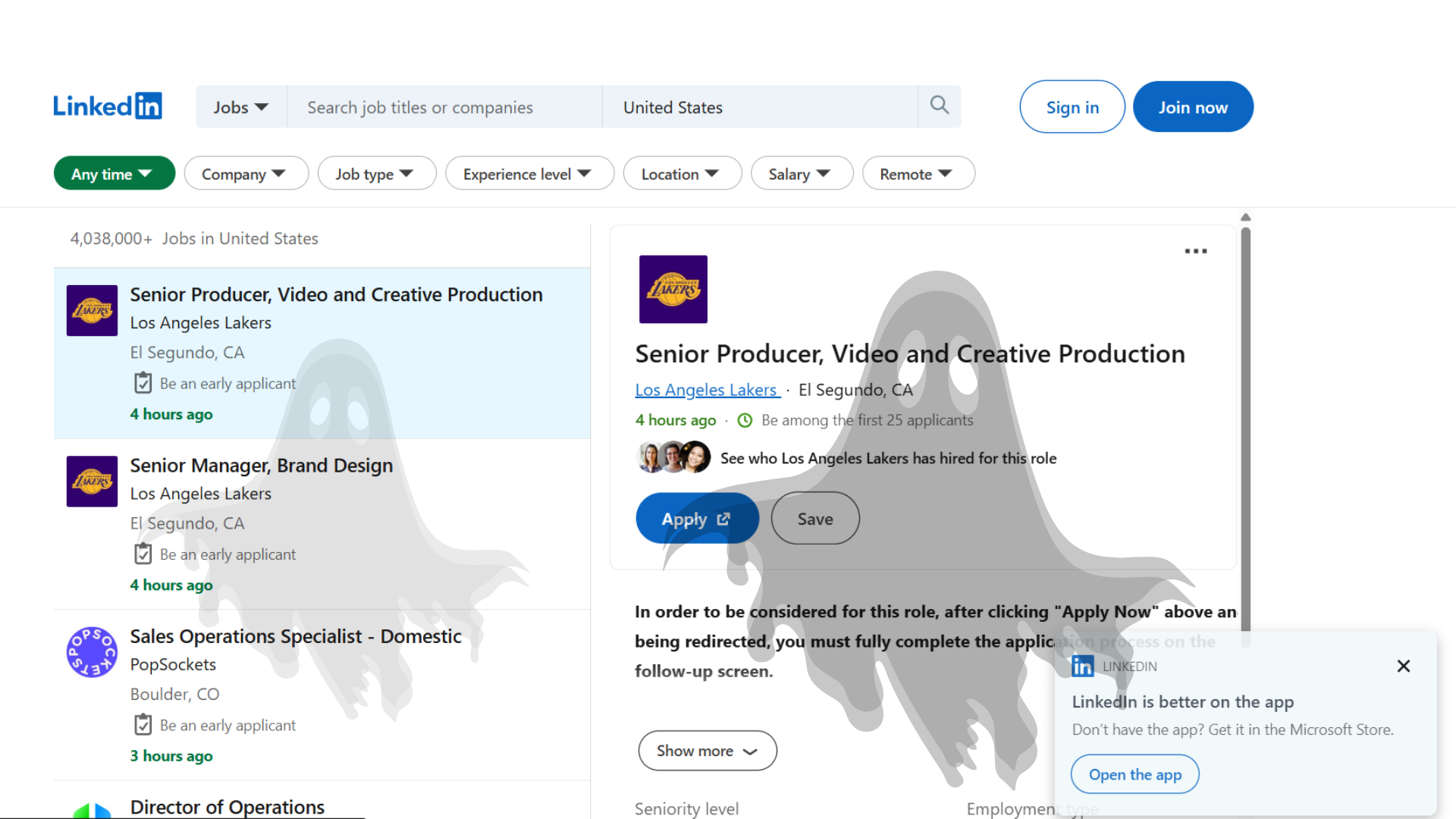The image size is (1456, 819).
Task: Click clipboard icon on Senior Manager listing
Action: 143,554
